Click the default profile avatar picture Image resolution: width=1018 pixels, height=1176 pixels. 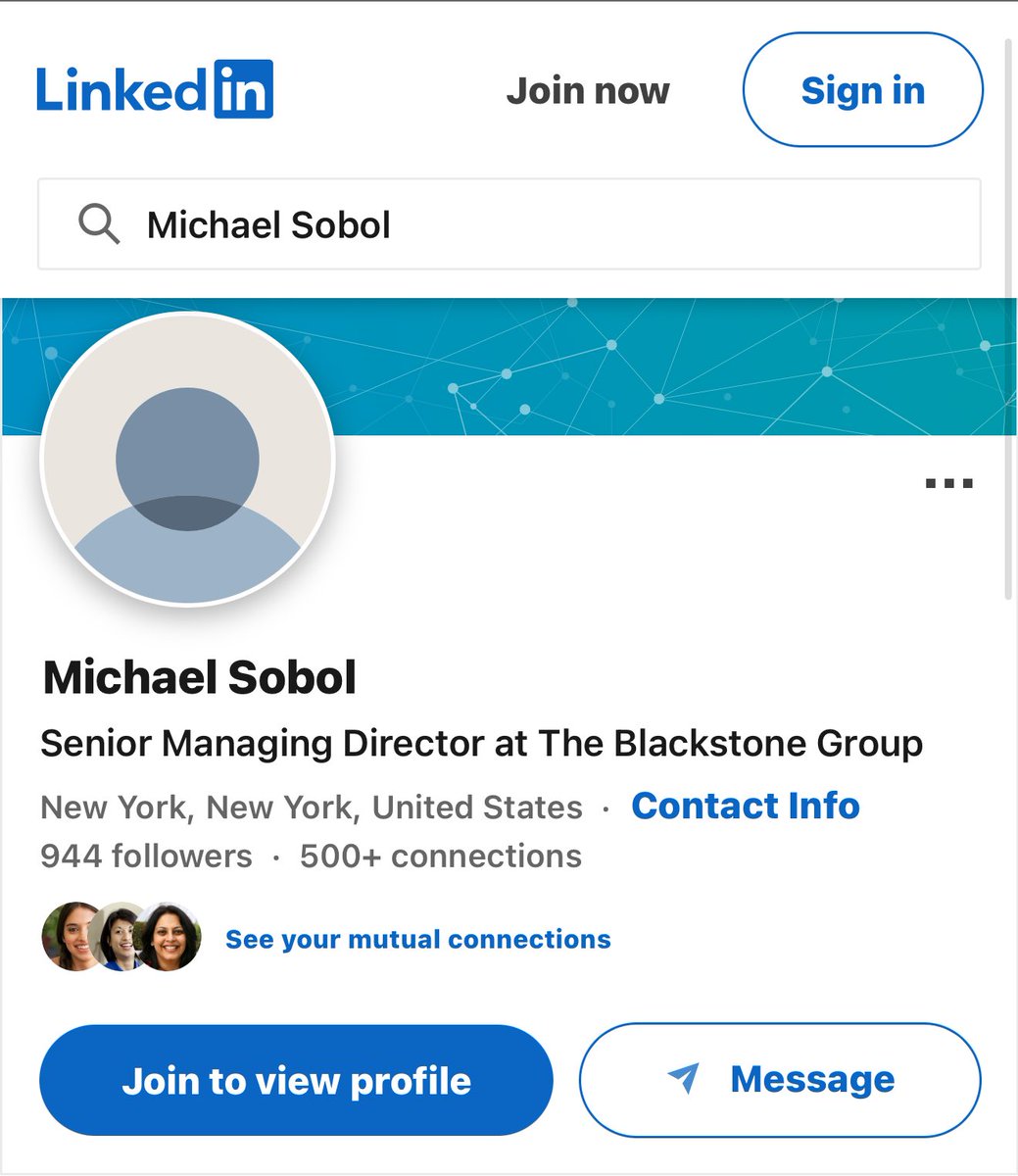point(187,459)
